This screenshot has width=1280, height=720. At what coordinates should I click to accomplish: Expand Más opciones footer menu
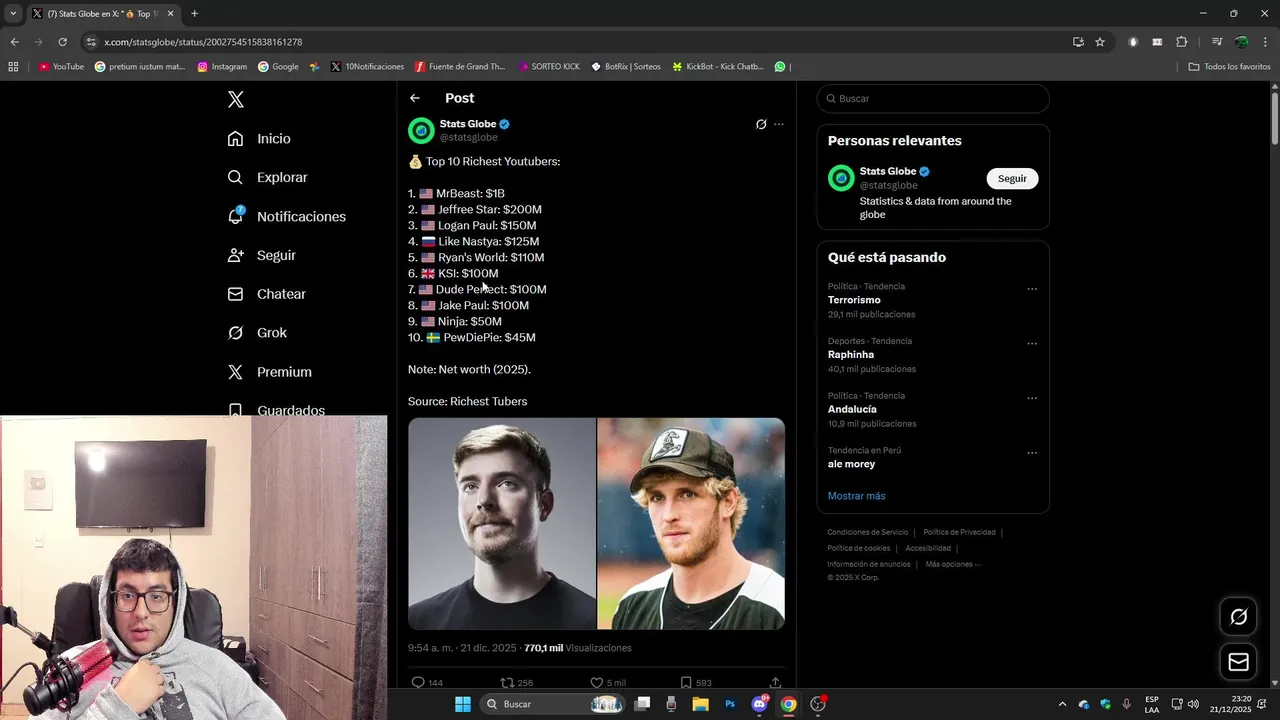[952, 564]
